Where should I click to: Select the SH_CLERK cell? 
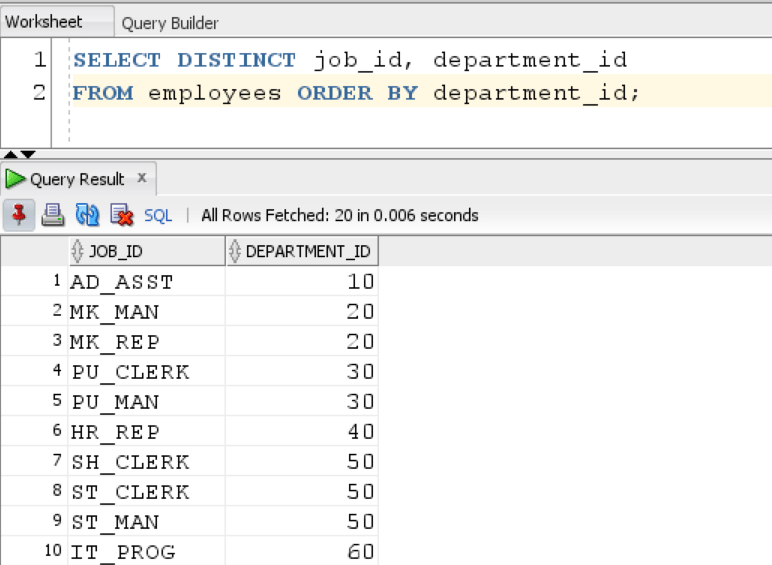tap(147, 462)
